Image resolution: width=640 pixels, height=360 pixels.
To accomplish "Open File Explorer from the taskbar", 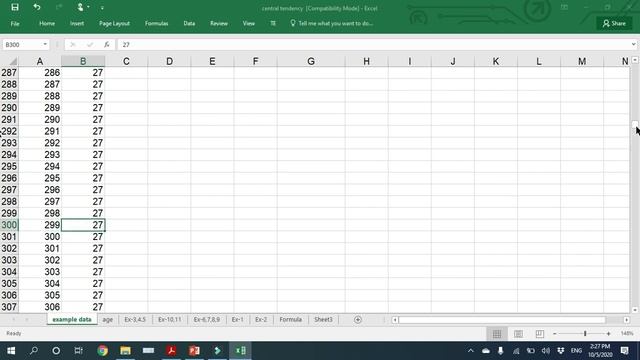I will 125,351.
